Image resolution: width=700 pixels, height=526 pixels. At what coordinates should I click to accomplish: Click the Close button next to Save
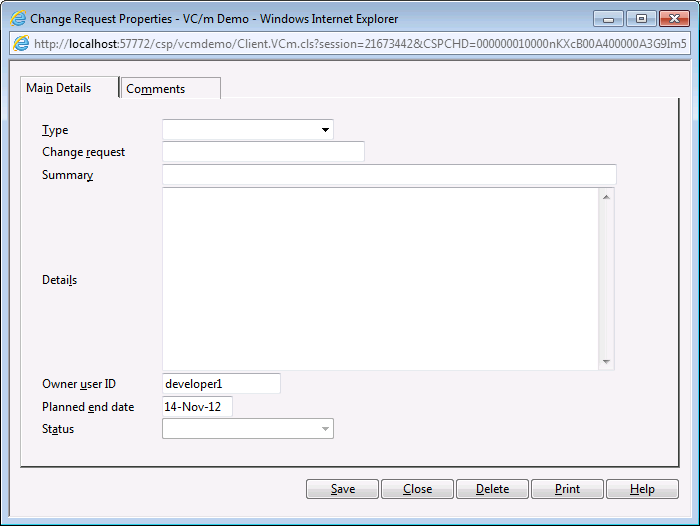coord(417,489)
